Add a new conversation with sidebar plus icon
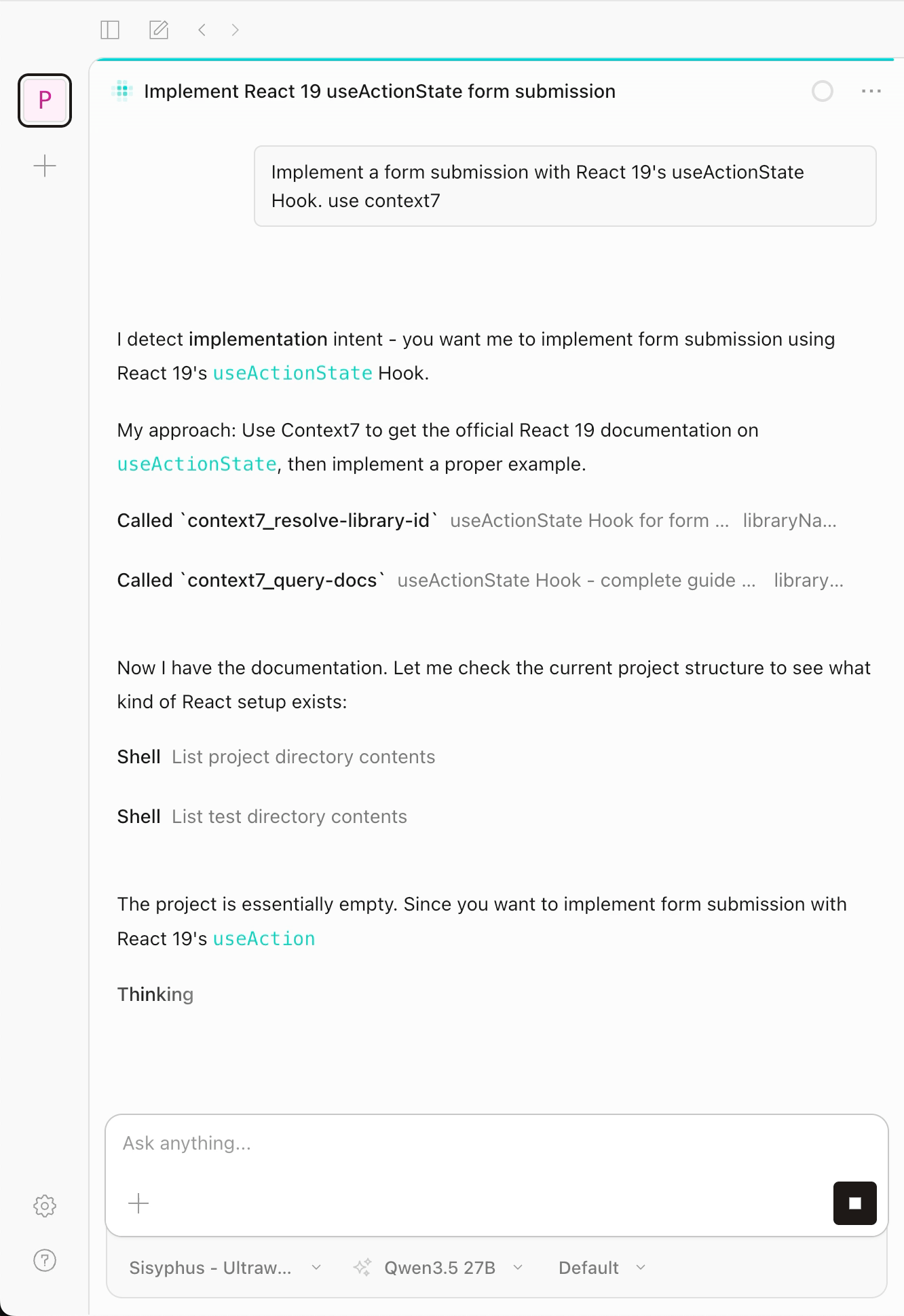The image size is (904, 1316). [x=44, y=166]
